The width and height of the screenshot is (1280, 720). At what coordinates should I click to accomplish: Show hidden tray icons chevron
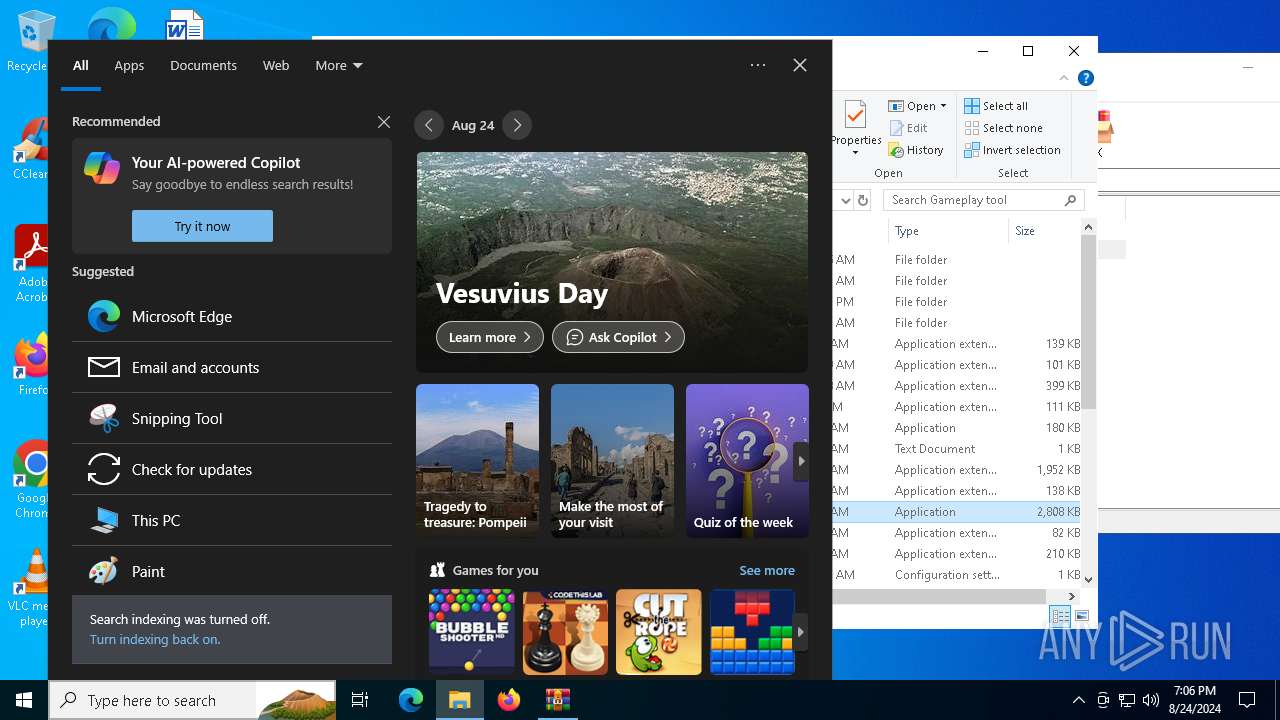[x=1078, y=700]
